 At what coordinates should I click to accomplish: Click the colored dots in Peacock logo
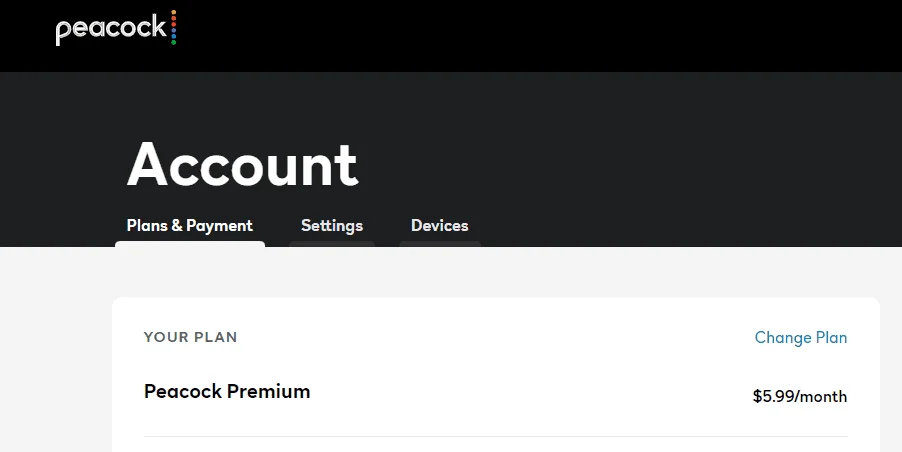click(174, 27)
